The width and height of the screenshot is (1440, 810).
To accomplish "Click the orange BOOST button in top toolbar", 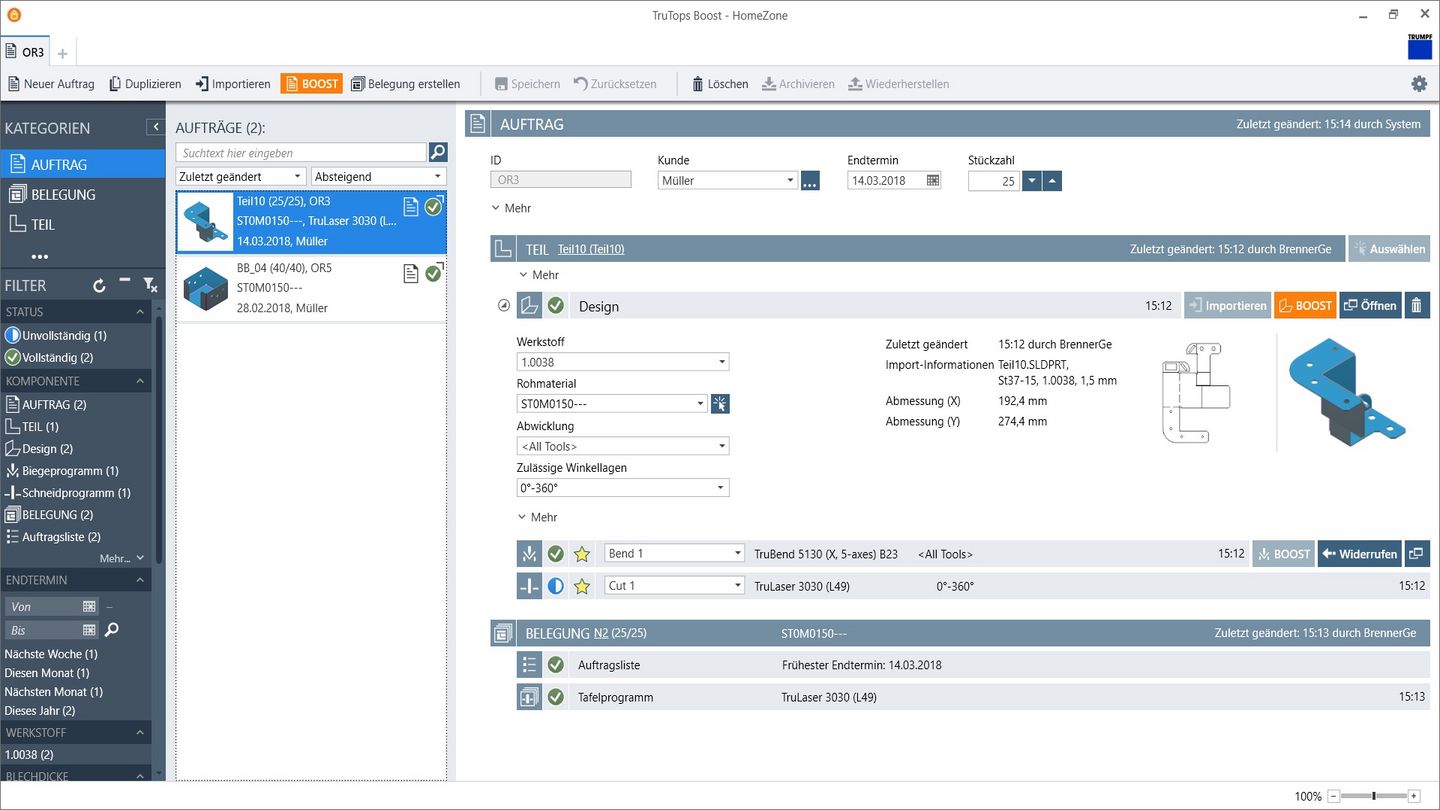I will [311, 84].
